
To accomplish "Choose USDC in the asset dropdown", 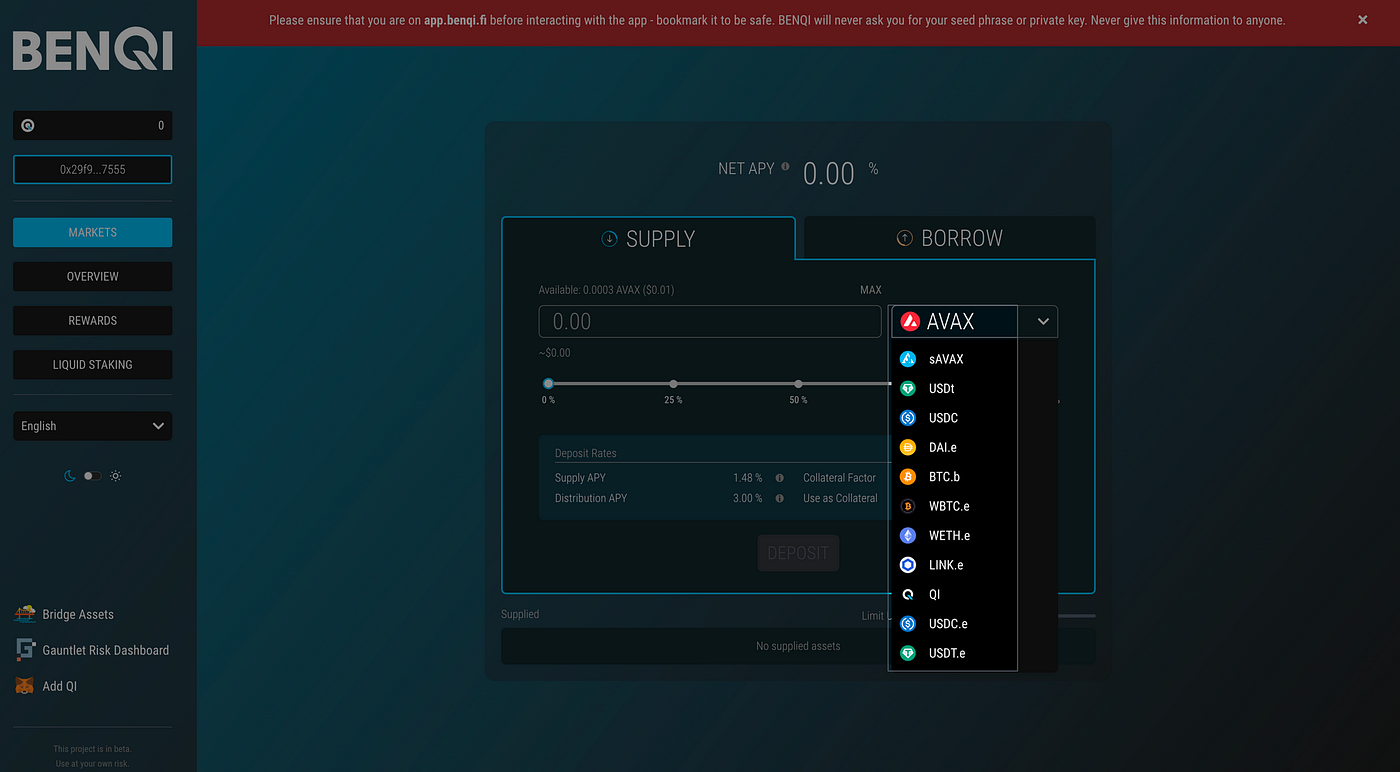I will click(x=953, y=418).
